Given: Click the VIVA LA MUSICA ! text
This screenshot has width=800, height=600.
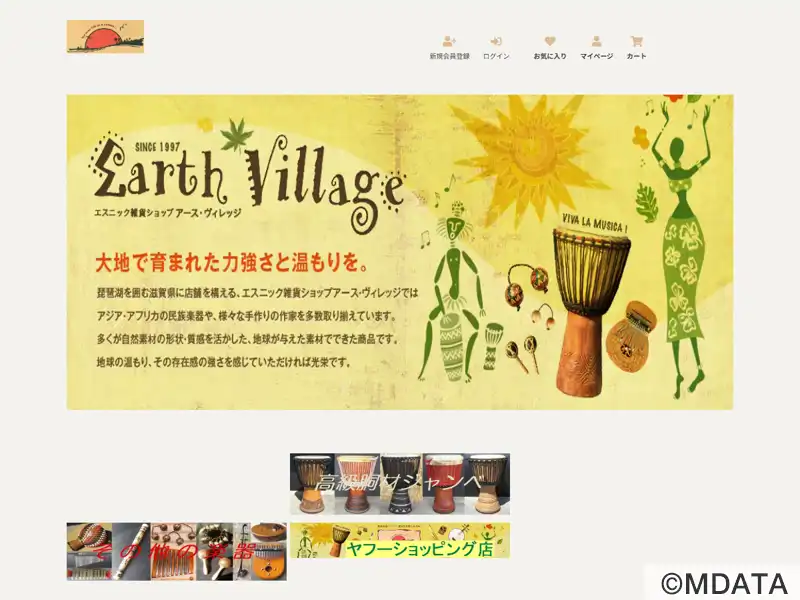Looking at the screenshot, I should [594, 223].
